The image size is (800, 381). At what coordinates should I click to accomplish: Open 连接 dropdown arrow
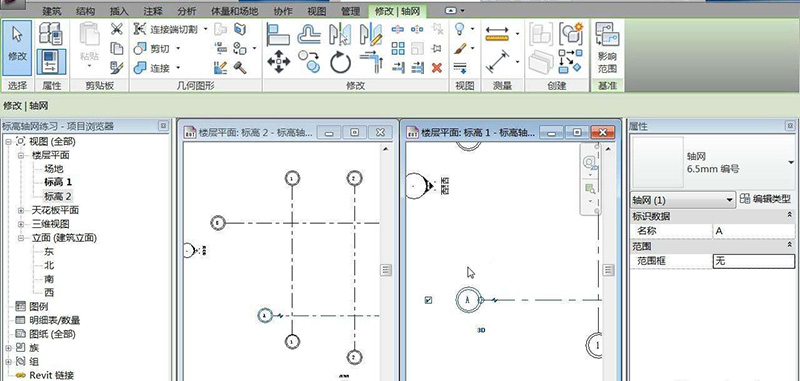pos(179,67)
